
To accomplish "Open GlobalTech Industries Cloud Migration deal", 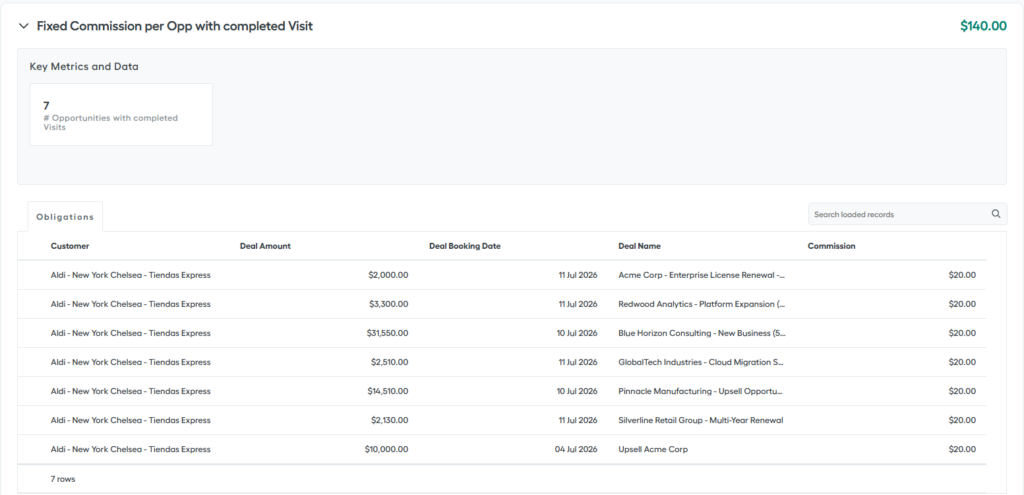I will pos(700,362).
